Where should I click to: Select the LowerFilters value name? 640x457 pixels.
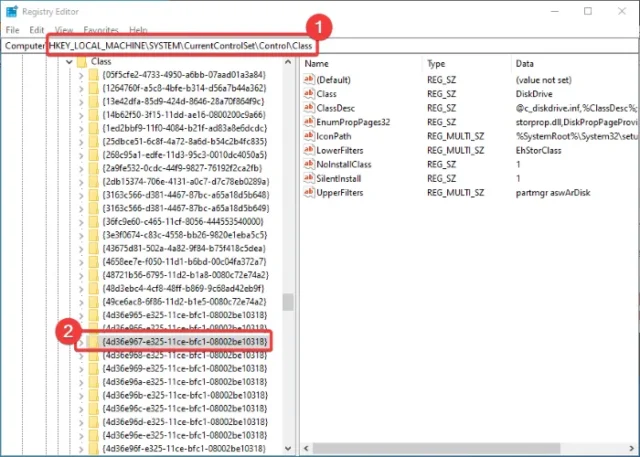[x=340, y=151]
